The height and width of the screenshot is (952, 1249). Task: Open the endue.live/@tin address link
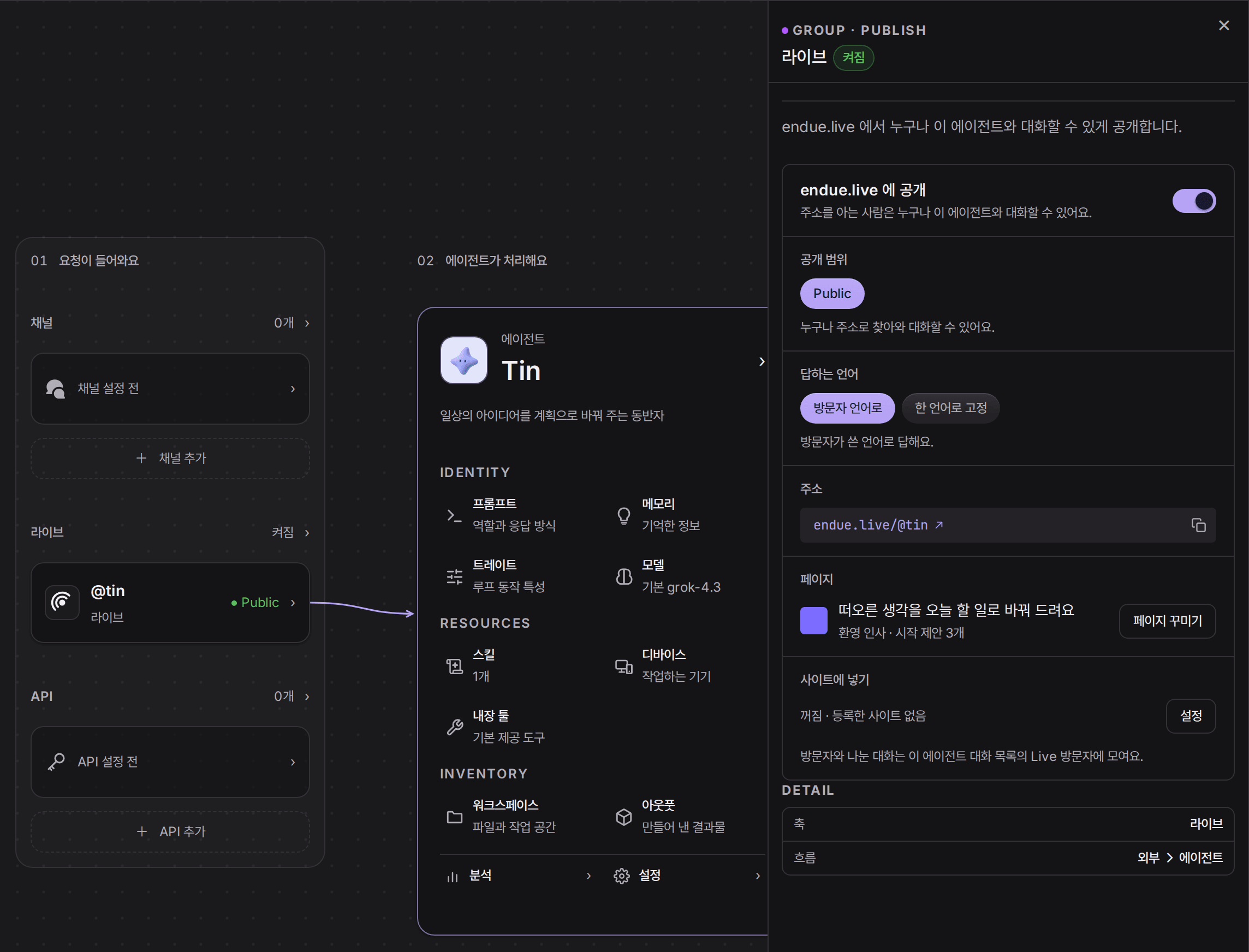[878, 525]
